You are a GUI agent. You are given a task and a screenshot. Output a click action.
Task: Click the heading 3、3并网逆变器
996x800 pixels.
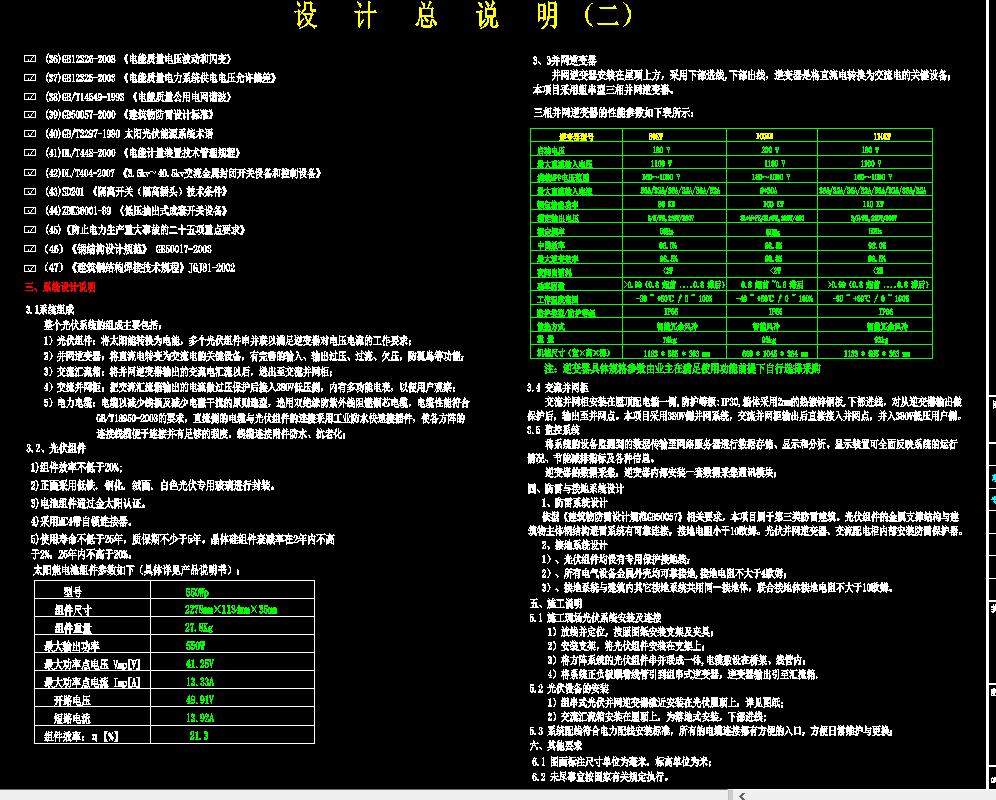click(564, 60)
